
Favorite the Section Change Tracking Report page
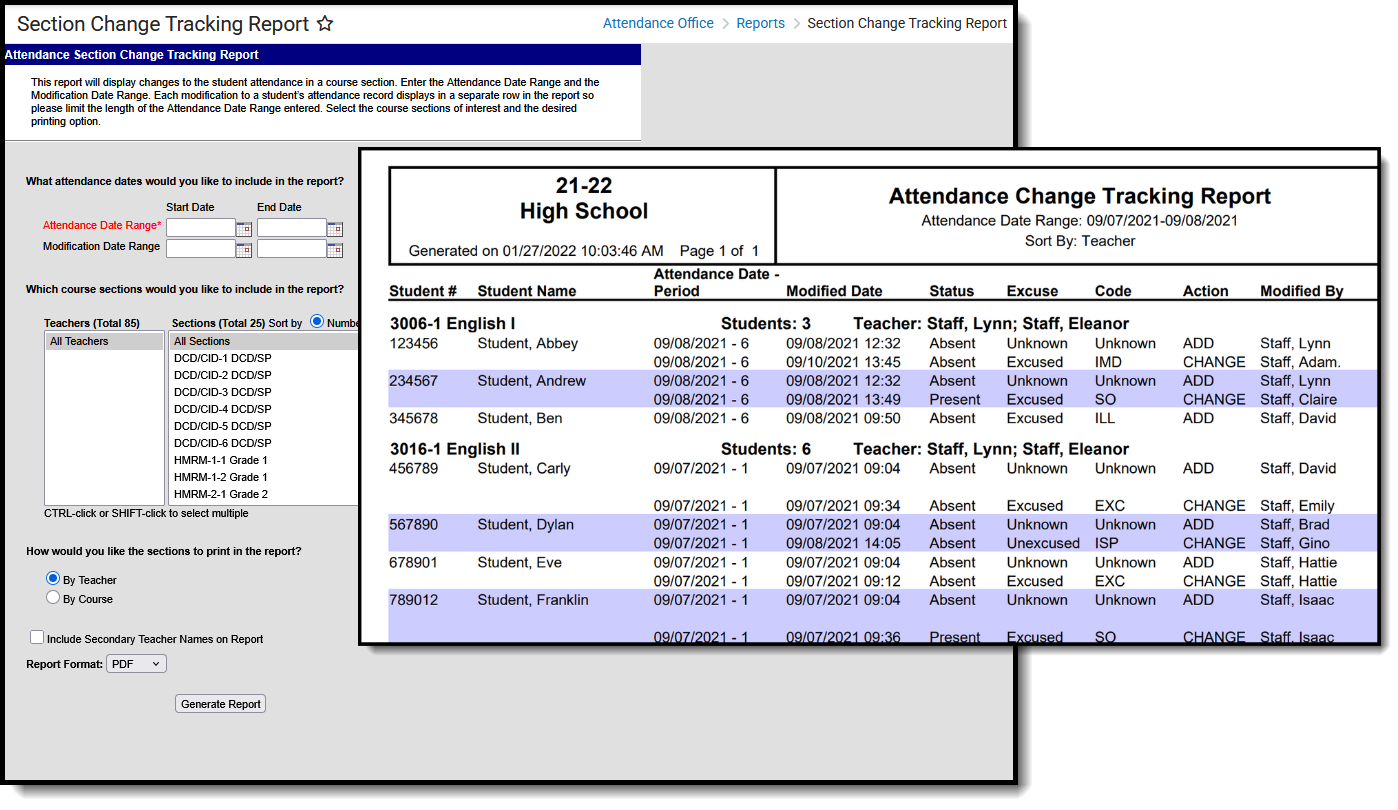tap(325, 23)
